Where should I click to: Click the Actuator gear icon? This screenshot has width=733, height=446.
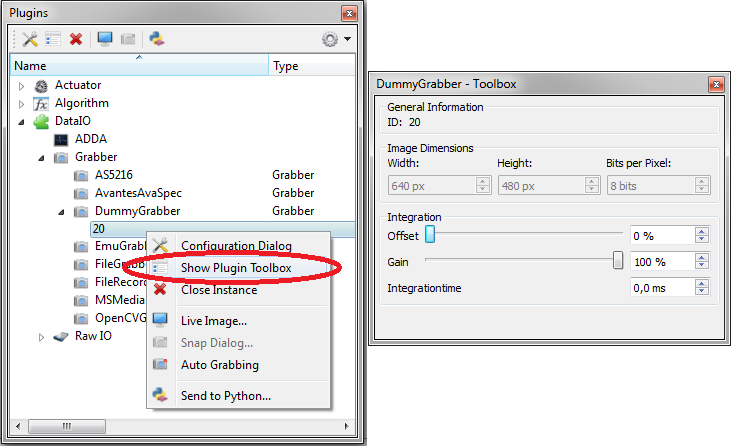point(41,86)
